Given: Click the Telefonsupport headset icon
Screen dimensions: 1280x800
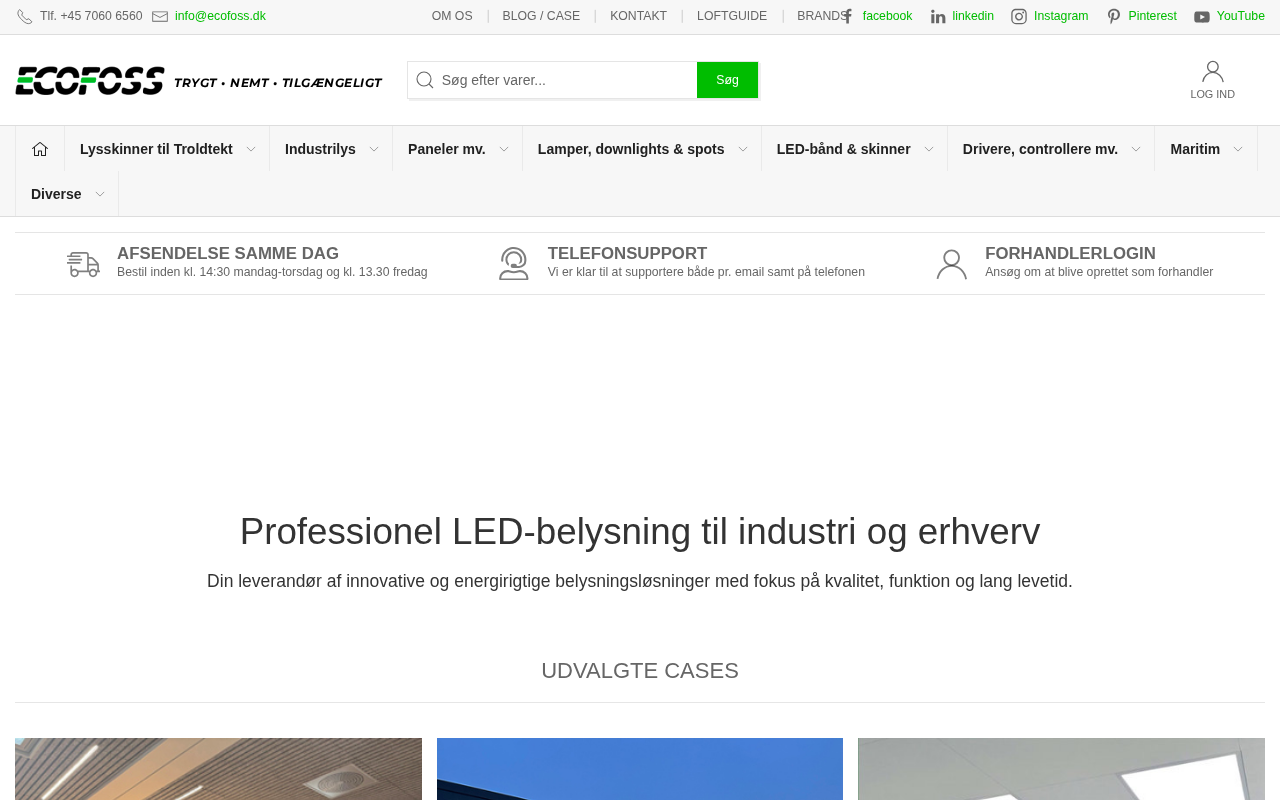Looking at the screenshot, I should point(514,264).
